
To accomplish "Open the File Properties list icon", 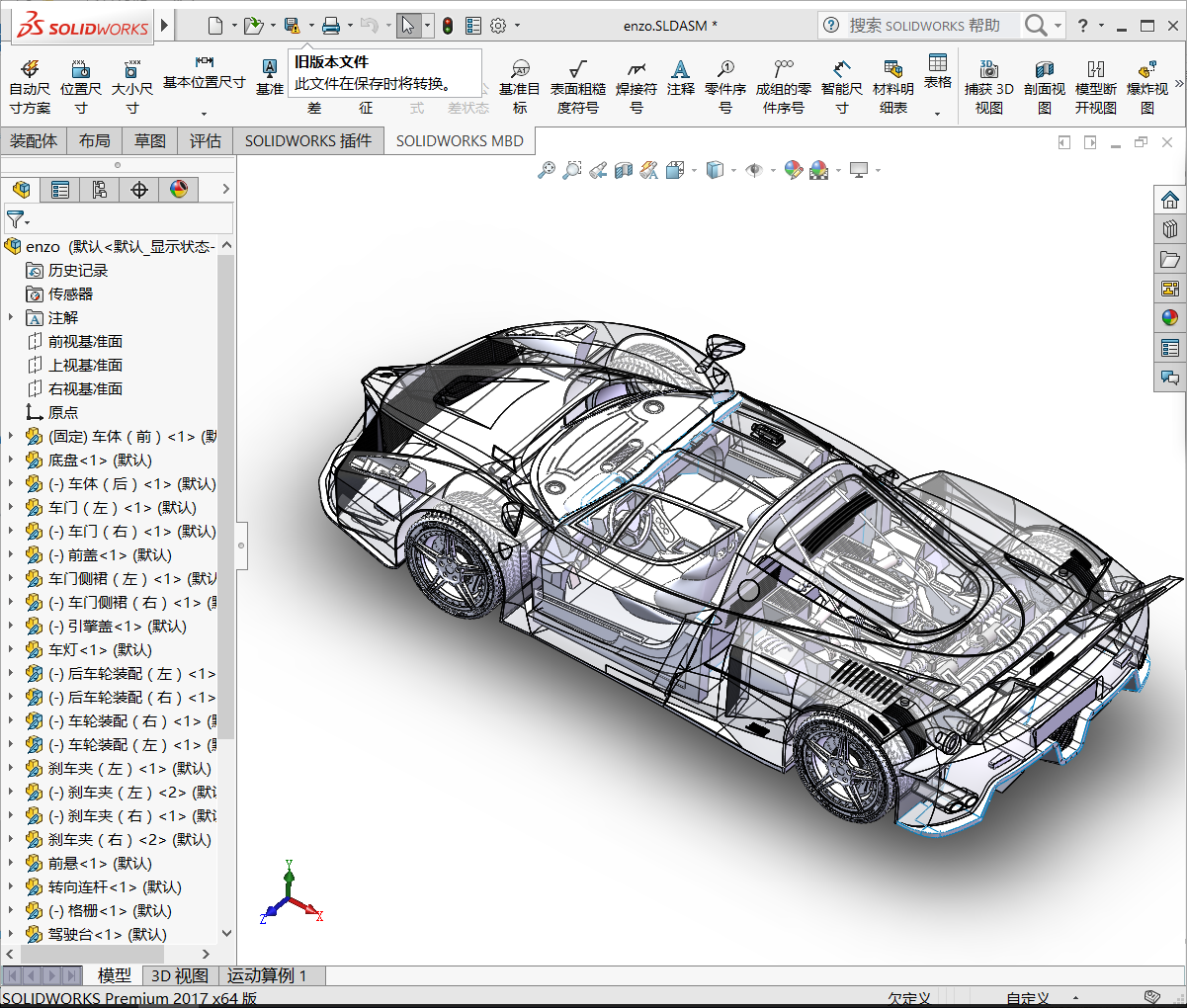I will (x=473, y=25).
